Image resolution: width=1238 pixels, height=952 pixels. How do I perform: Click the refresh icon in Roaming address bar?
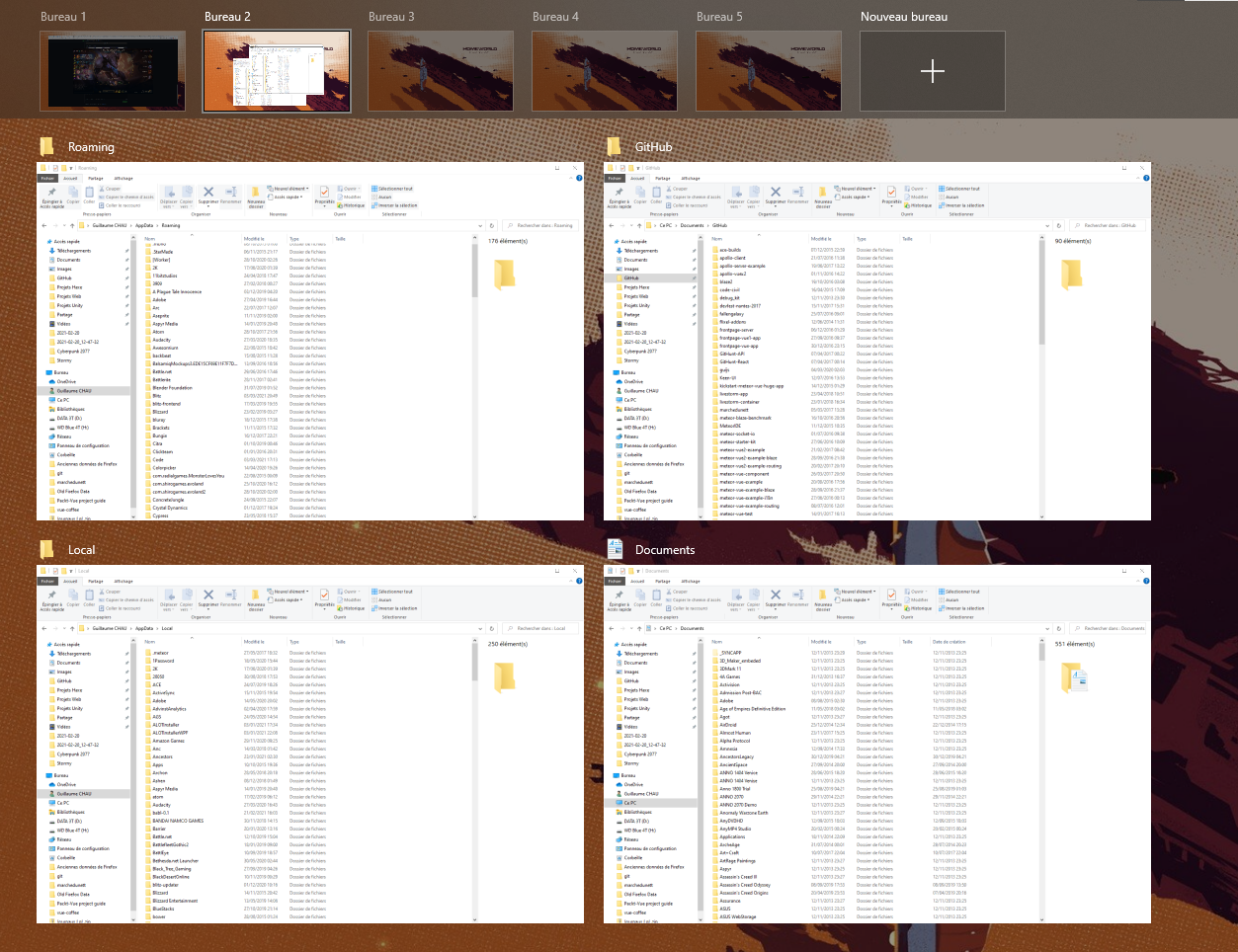click(492, 225)
